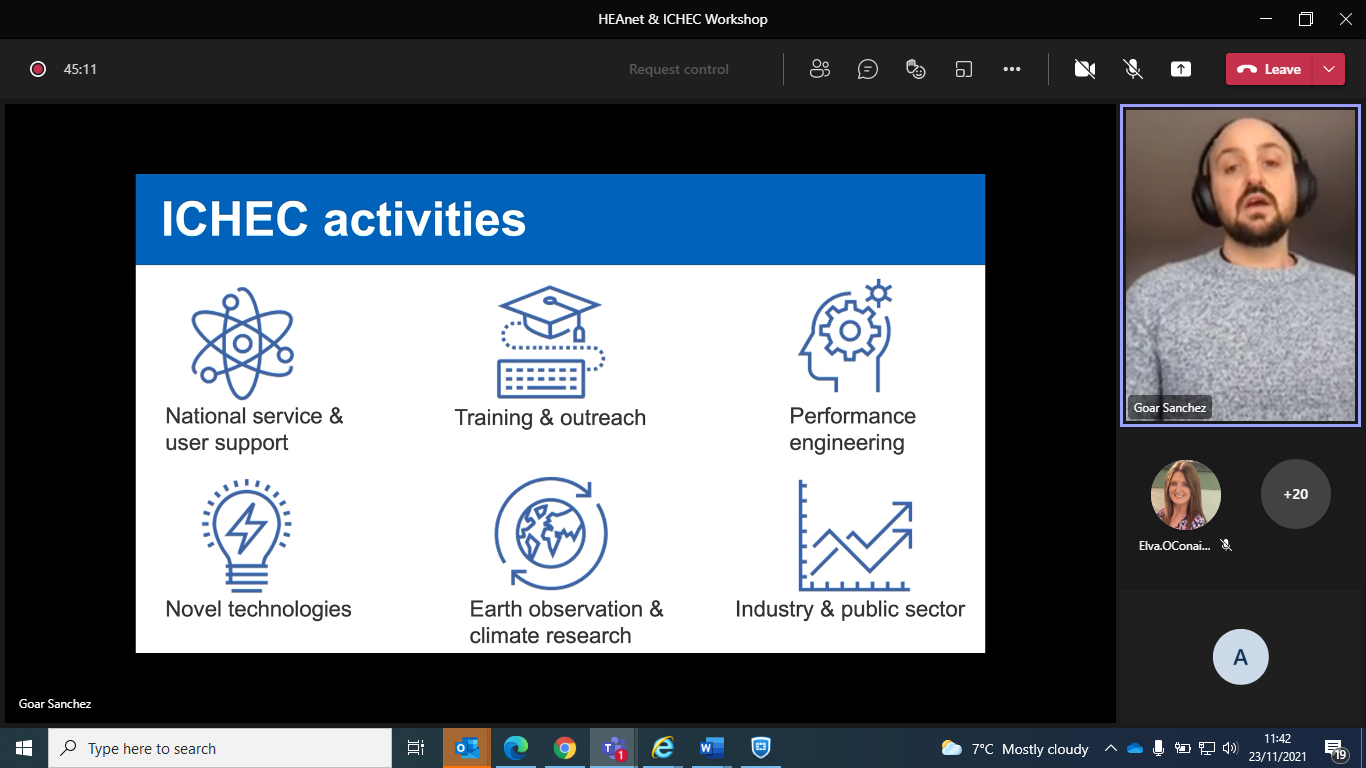Click the 45:11 meeting timer
1366x768 pixels.
click(x=80, y=69)
